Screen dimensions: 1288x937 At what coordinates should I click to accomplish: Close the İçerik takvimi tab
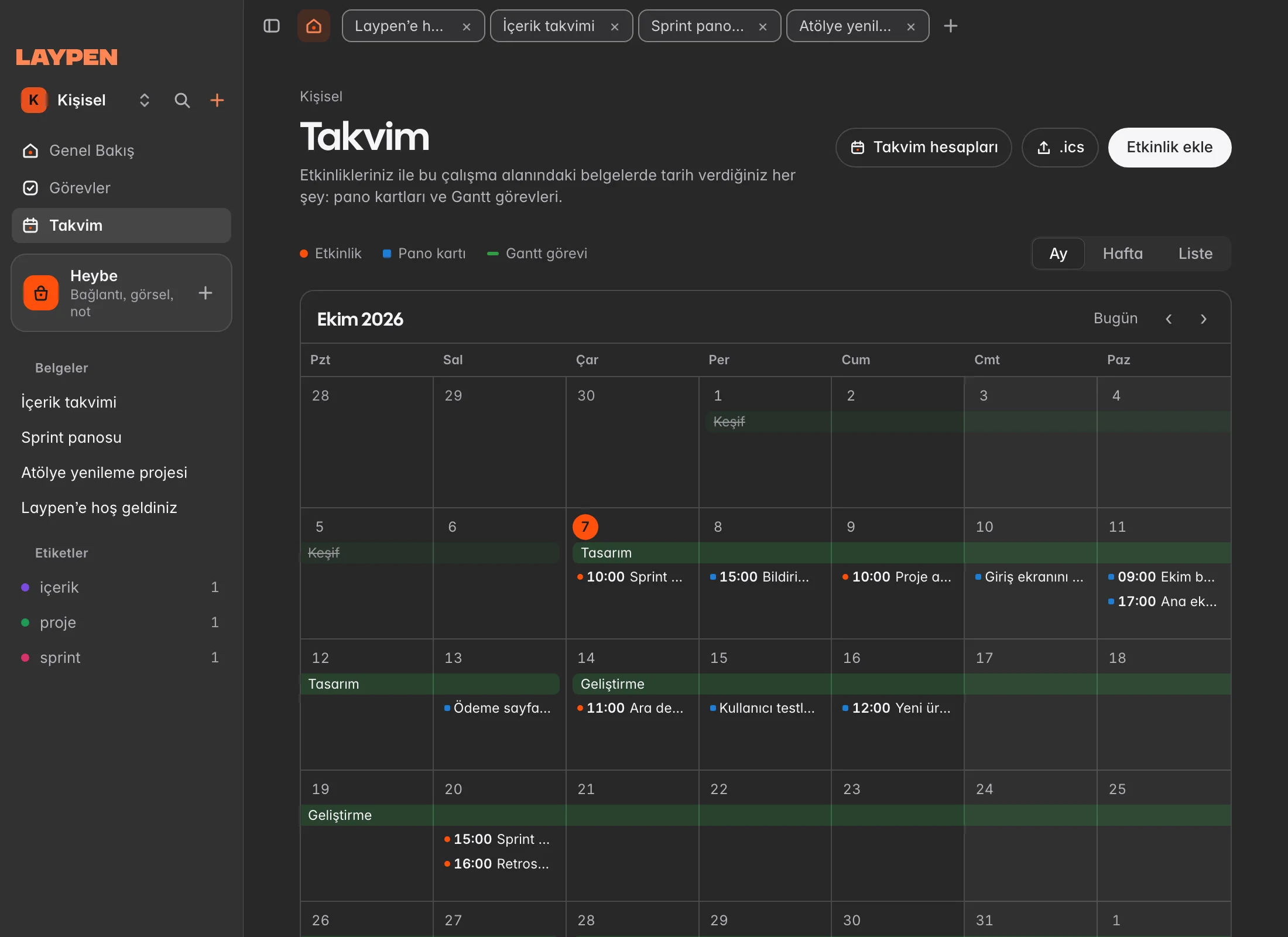(615, 26)
